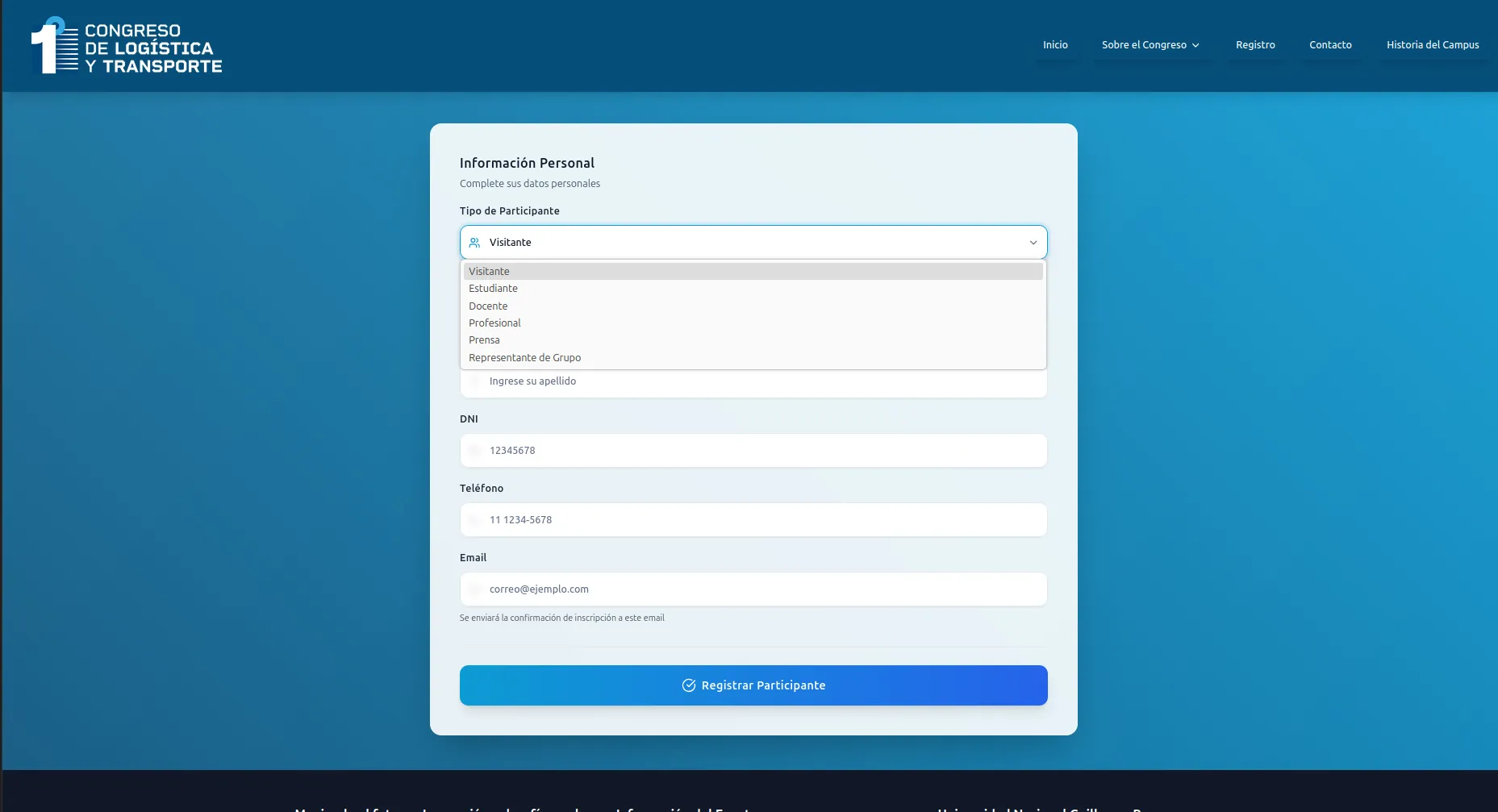The height and width of the screenshot is (812, 1498).
Task: Navigate to the Contacto page
Action: [1330, 45]
